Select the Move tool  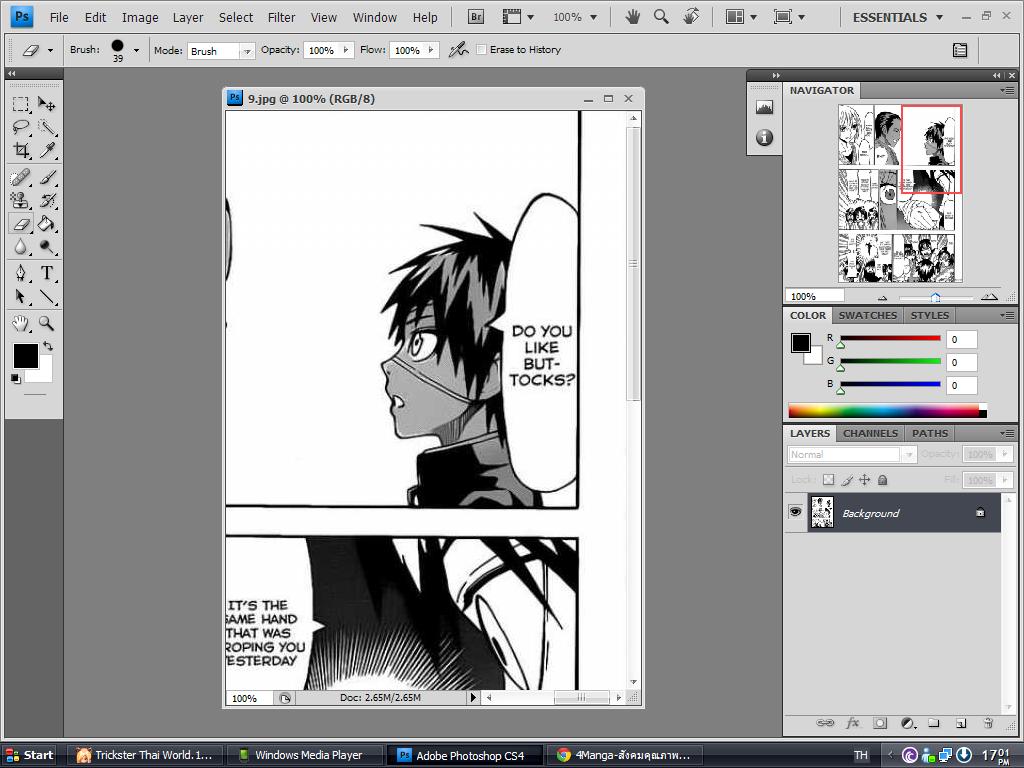46,104
